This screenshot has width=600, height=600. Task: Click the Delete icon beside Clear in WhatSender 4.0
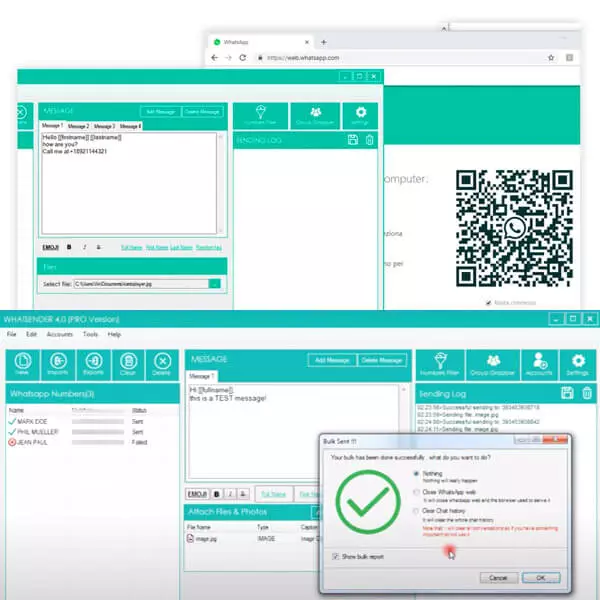(x=162, y=365)
